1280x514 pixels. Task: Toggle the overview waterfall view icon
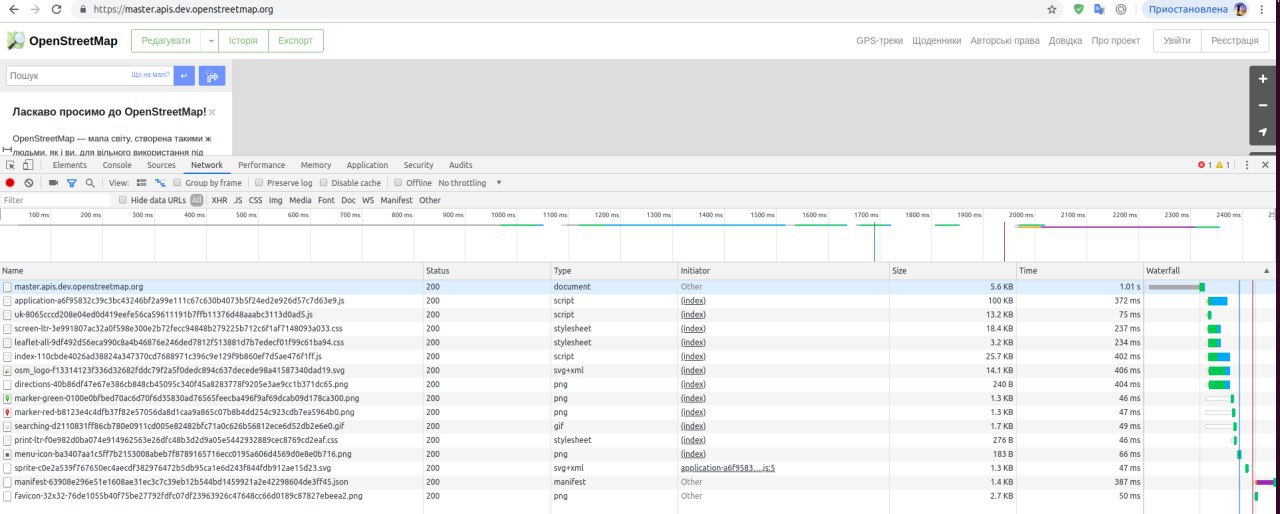point(159,183)
